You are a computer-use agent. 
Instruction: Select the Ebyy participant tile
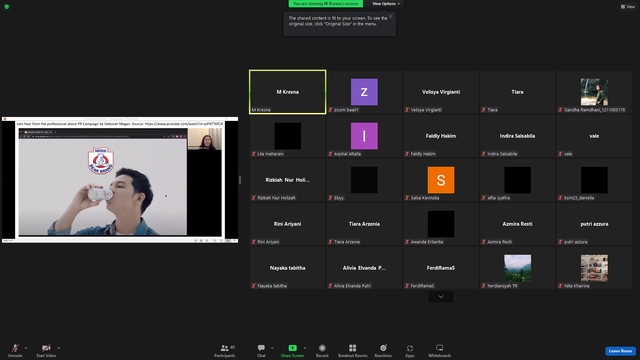click(x=364, y=180)
